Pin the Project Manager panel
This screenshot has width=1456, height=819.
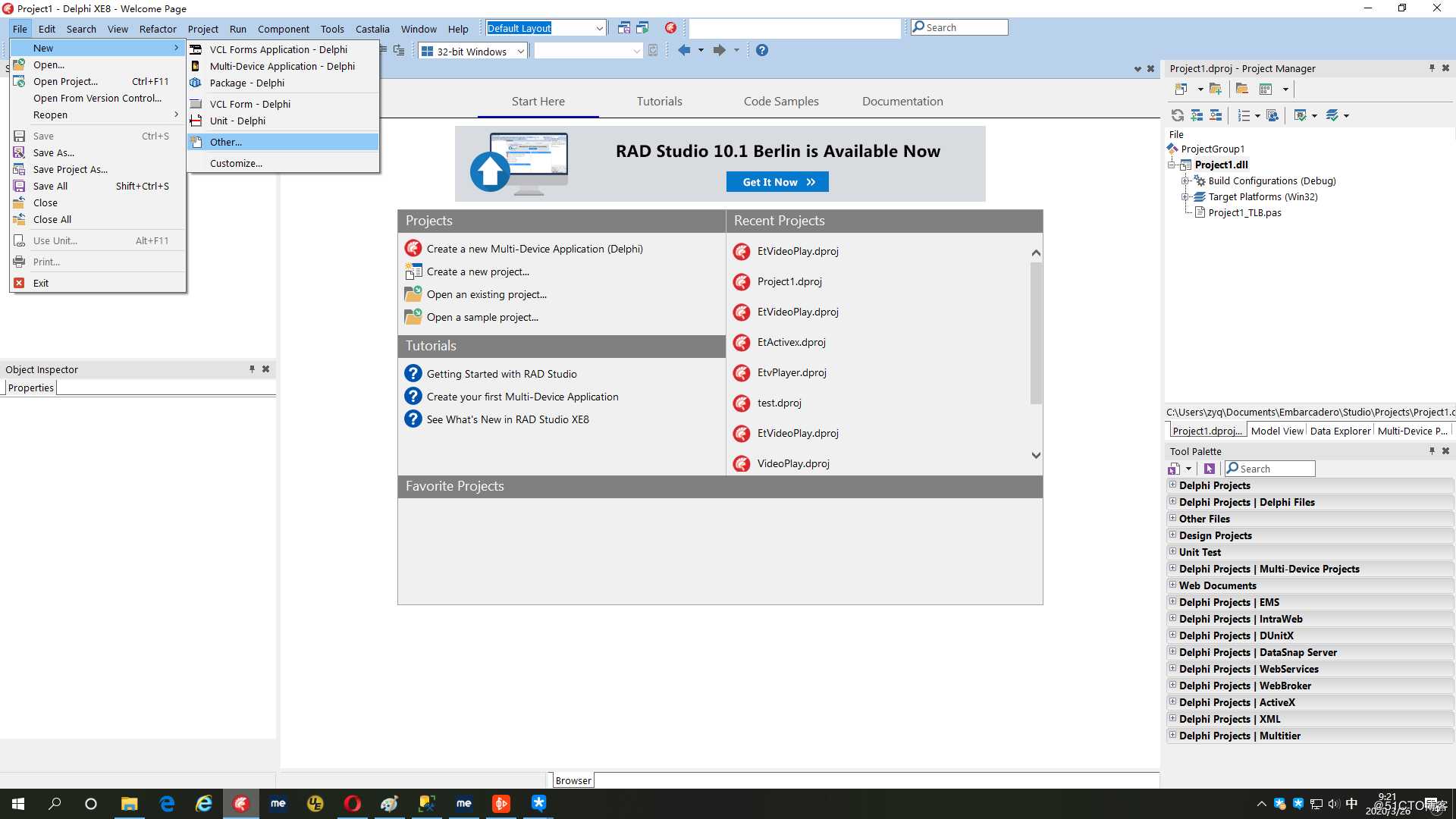pyautogui.click(x=1432, y=68)
